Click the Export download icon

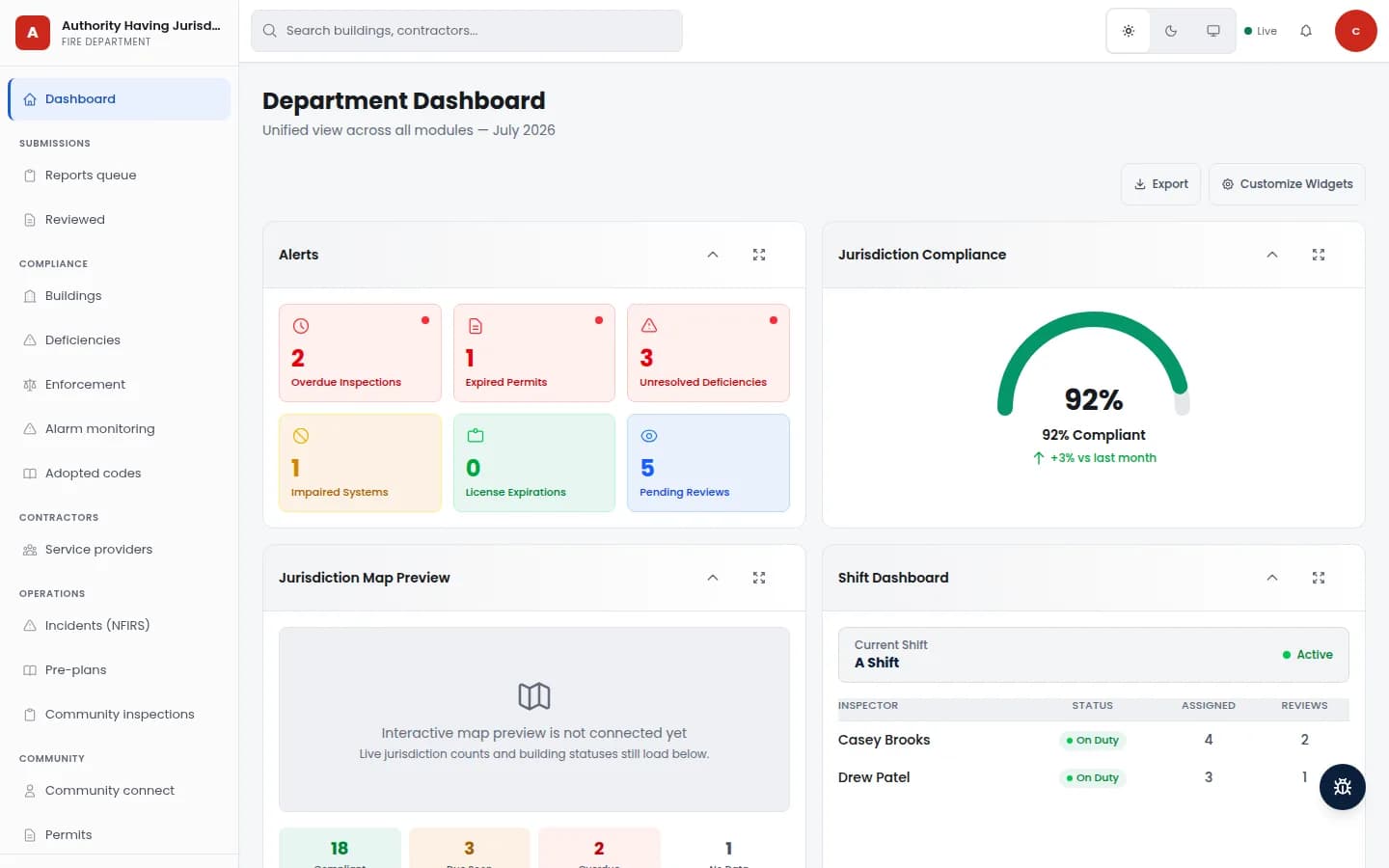pyautogui.click(x=1140, y=184)
